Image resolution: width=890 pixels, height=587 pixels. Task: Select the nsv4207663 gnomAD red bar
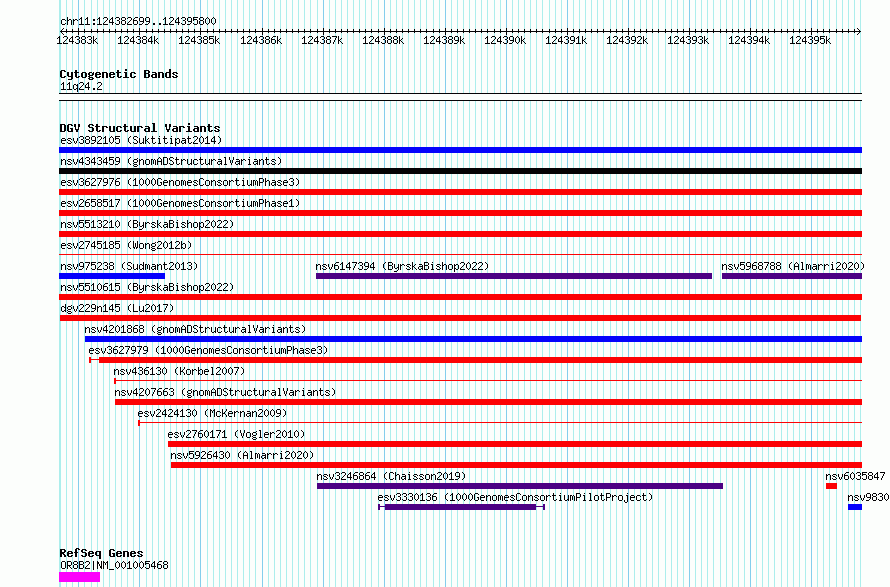488,402
